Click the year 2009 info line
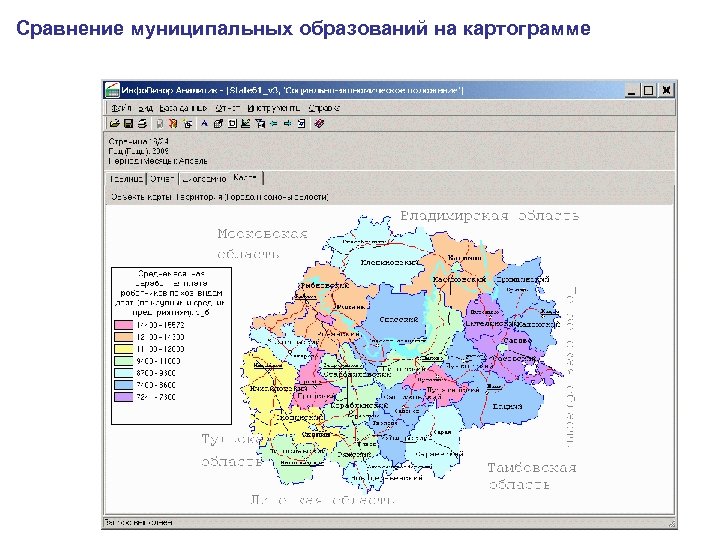The width and height of the screenshot is (720, 540). pos(139,151)
